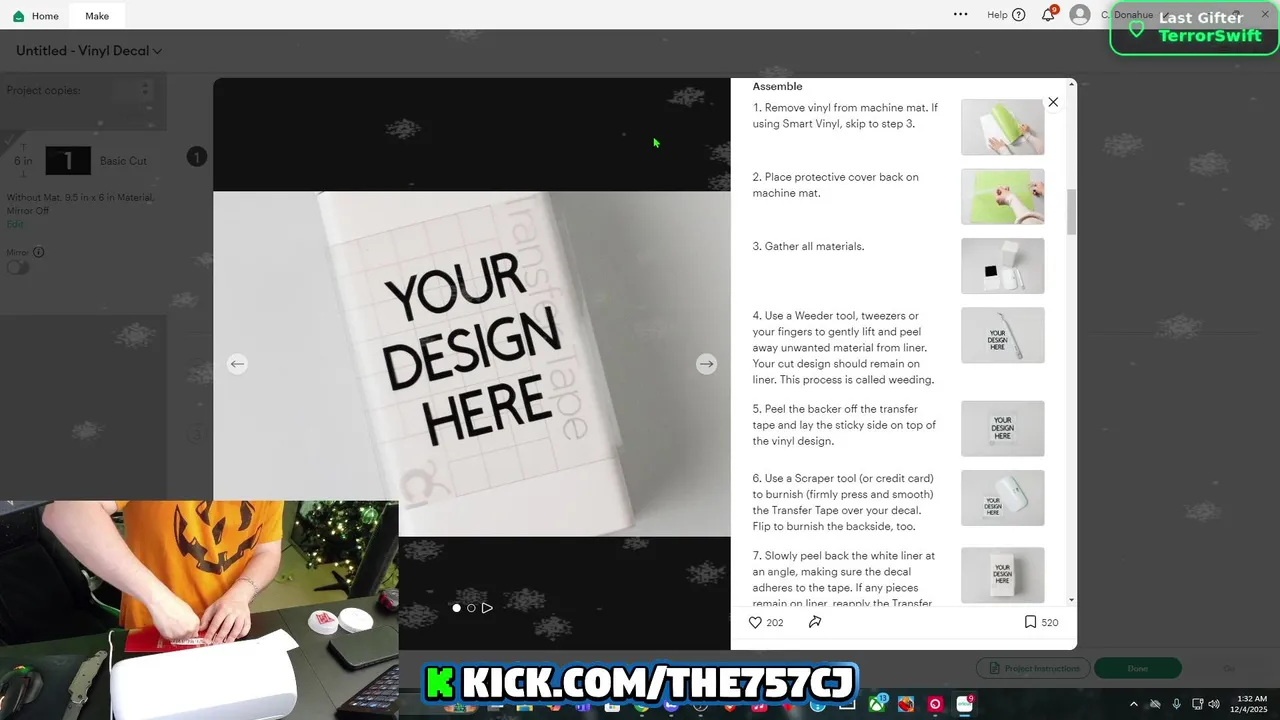Open step 6 scraper tool thumbnail
Image resolution: width=1280 pixels, height=720 pixels.
tap(1003, 498)
